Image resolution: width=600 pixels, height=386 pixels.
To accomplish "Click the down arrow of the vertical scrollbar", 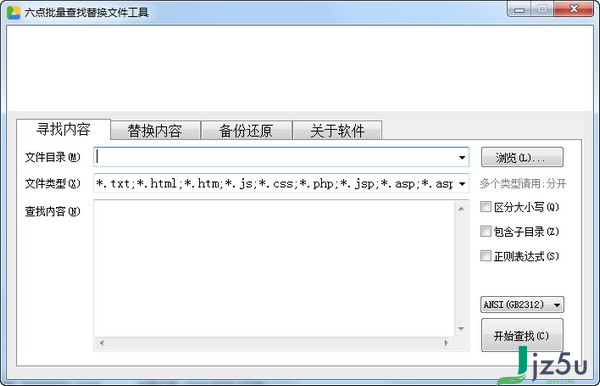I will pos(461,329).
